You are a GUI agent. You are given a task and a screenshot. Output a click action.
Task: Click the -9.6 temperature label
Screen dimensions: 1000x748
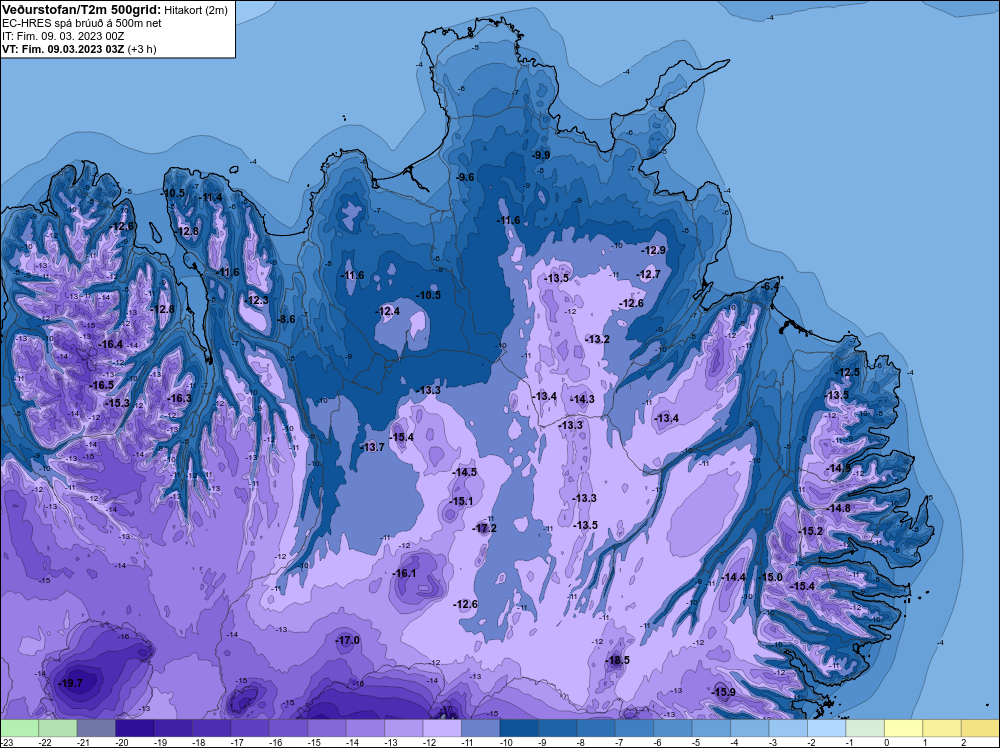pos(466,177)
